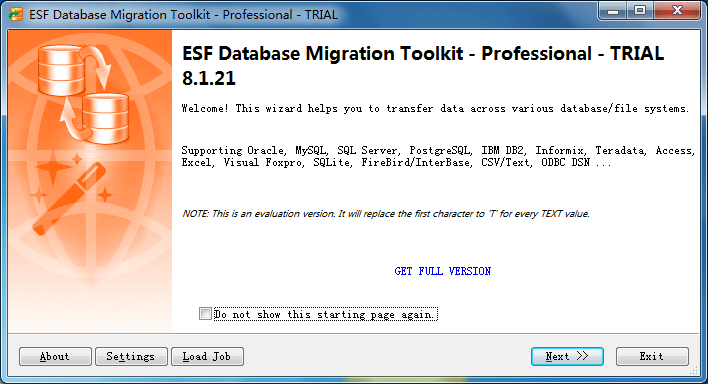The width and height of the screenshot is (708, 384).
Task: Click the window resize grip corner
Action: point(694,371)
